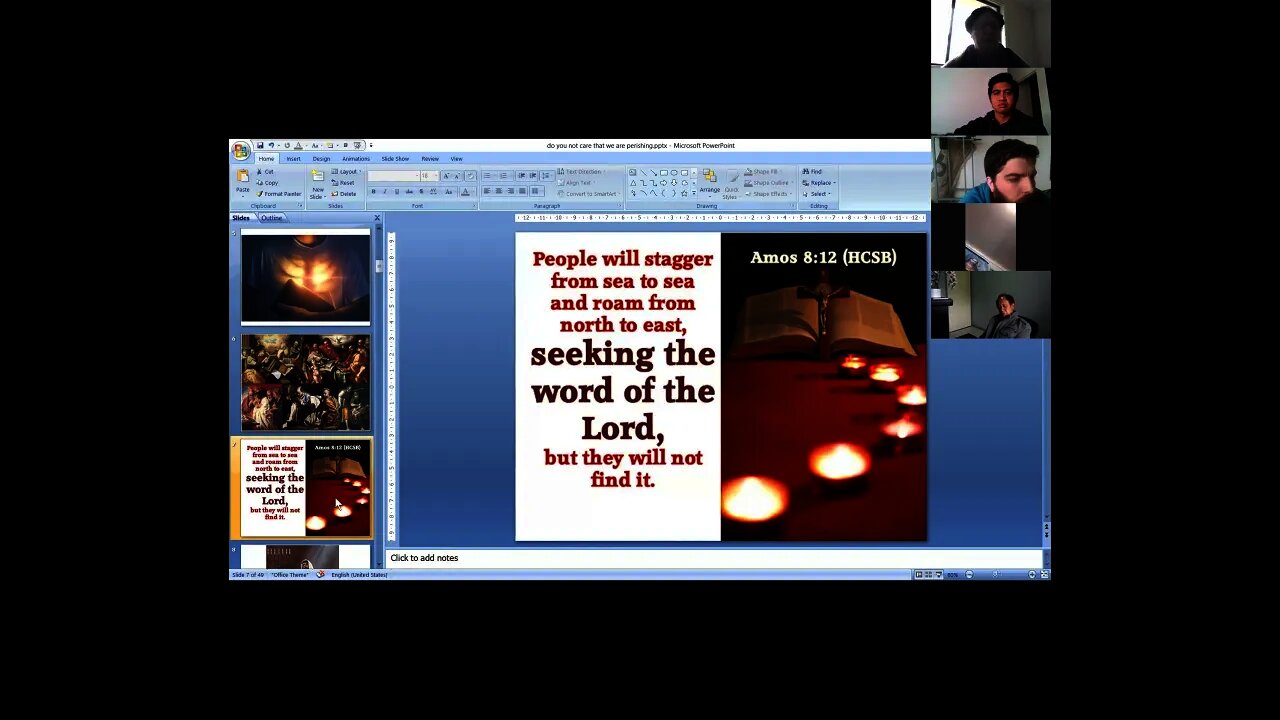Select the classical painting slide thumbnail
Image resolution: width=1280 pixels, height=720 pixels.
point(305,383)
